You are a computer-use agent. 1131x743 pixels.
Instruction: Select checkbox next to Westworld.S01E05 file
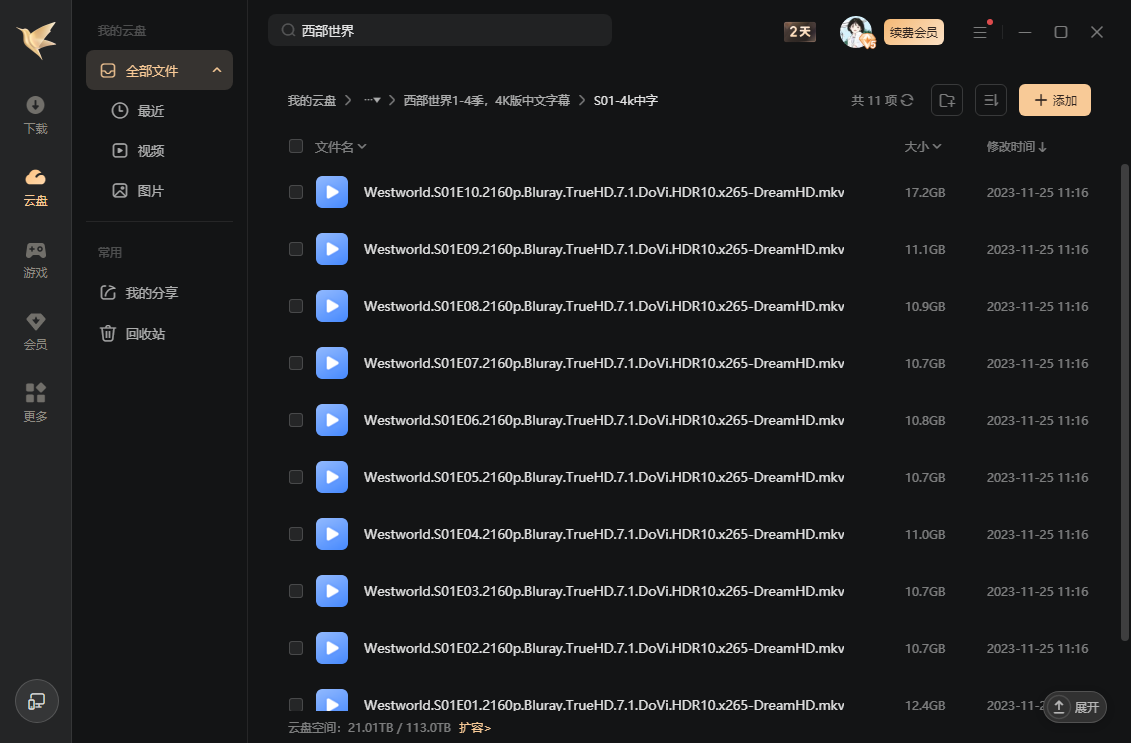[296, 477]
